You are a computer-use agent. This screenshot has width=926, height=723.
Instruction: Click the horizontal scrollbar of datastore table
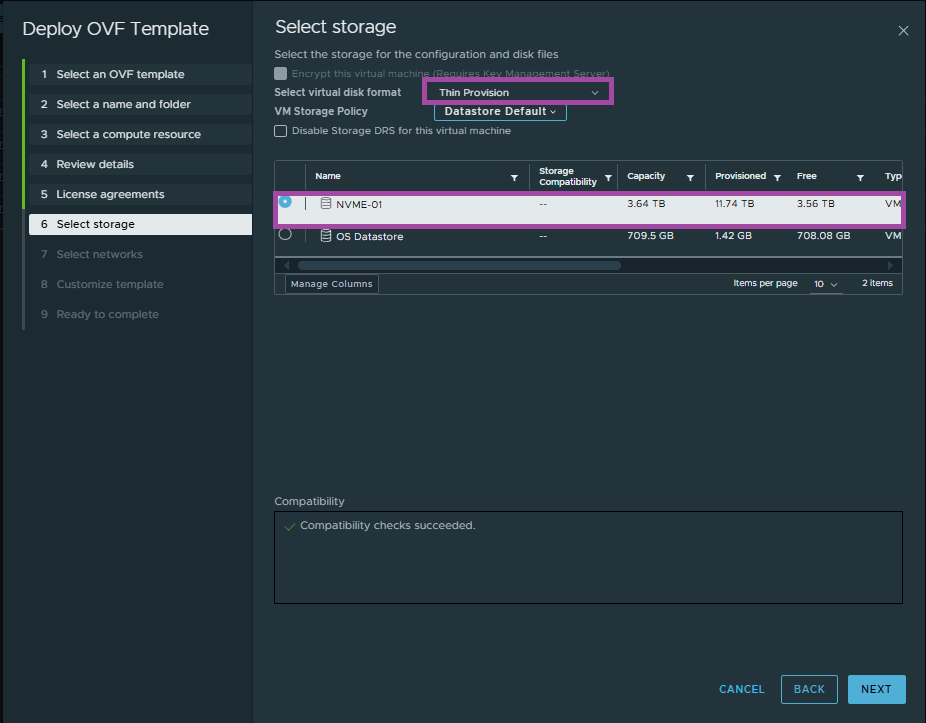click(459, 266)
